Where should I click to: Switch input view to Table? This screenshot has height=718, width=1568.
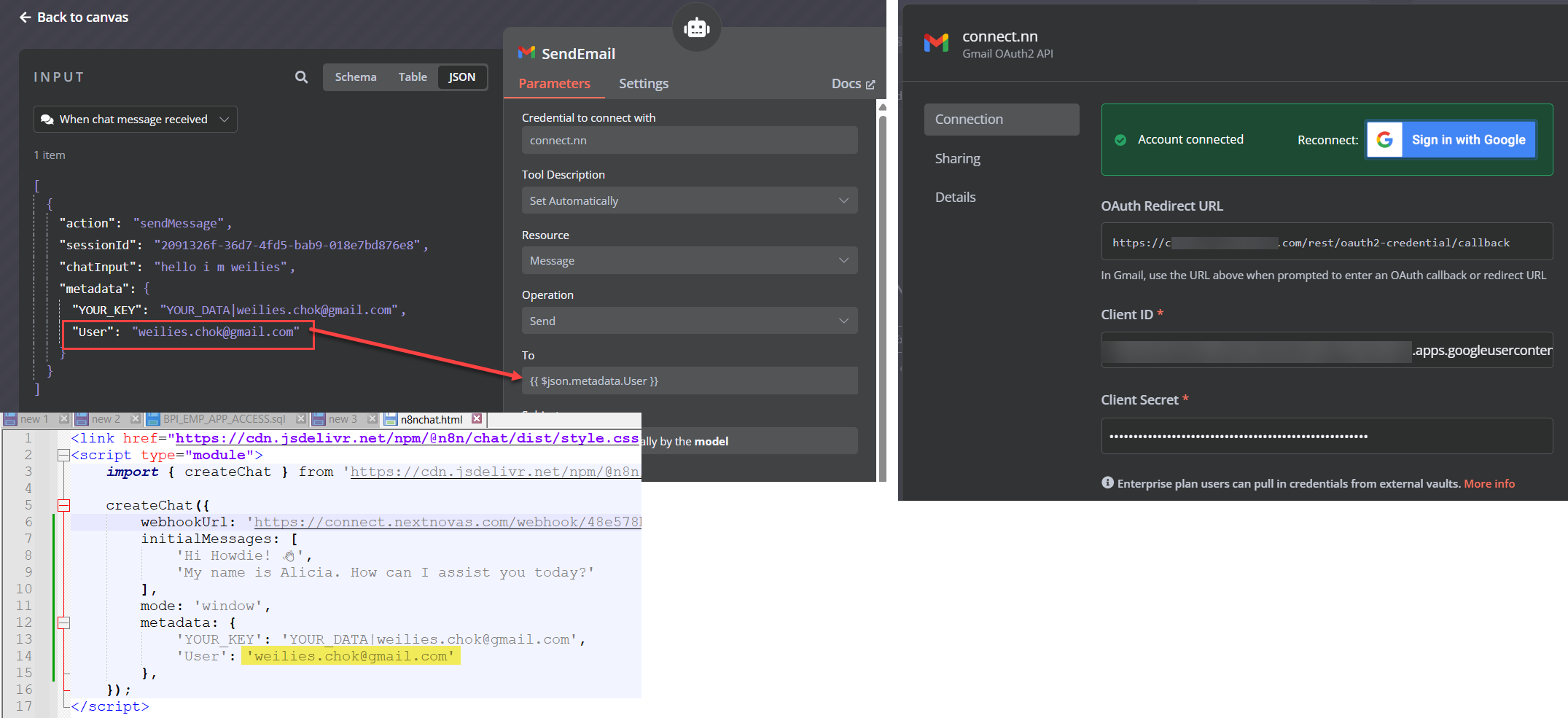point(413,77)
